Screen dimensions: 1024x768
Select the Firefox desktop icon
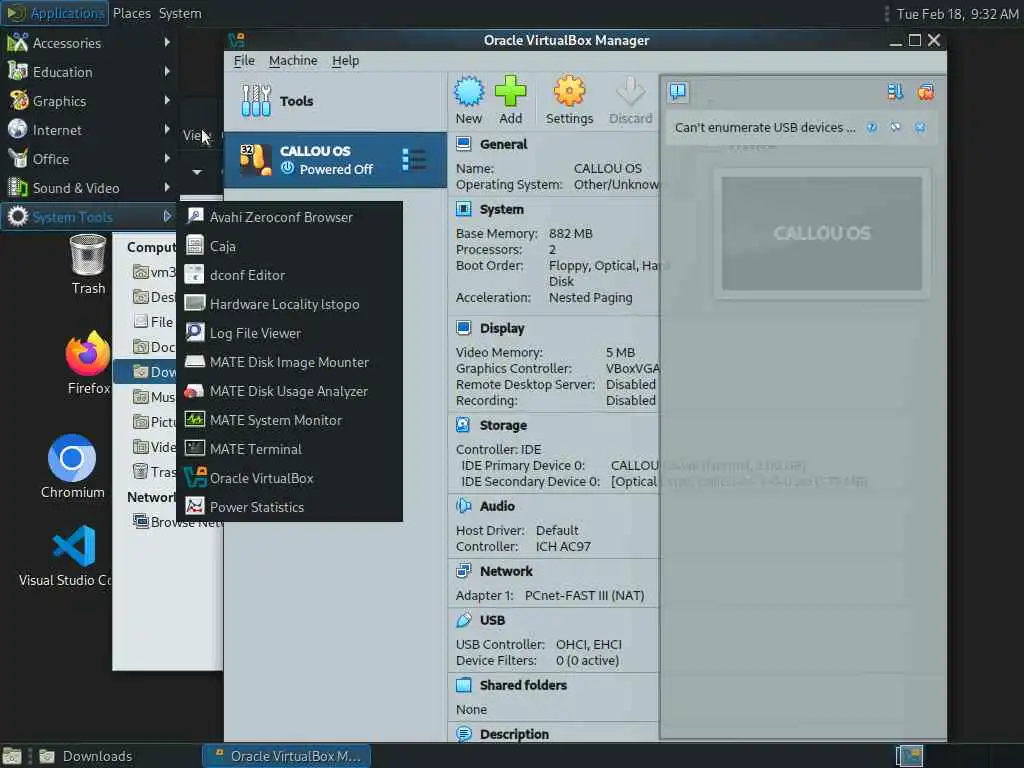[x=88, y=363]
